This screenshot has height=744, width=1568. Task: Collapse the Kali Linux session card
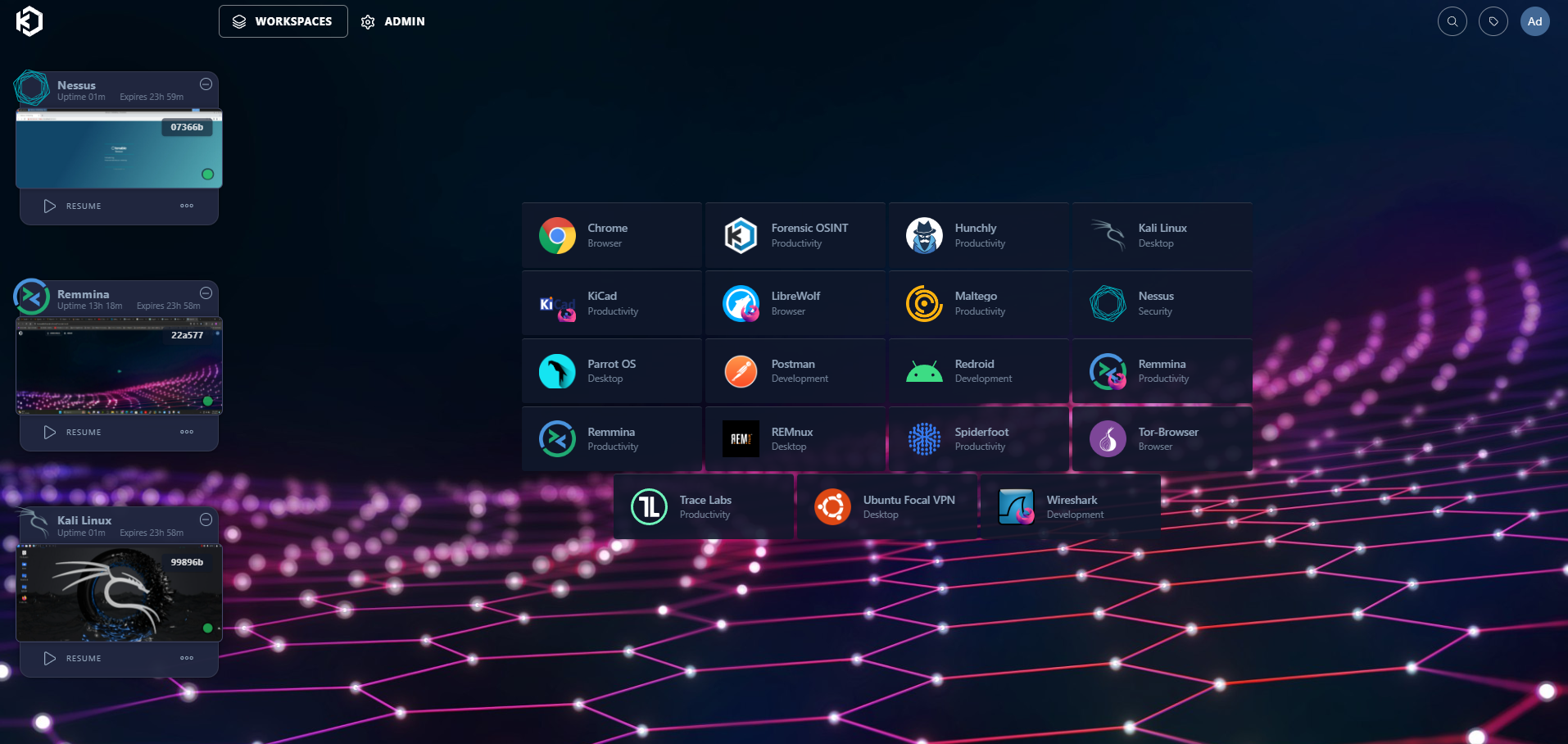coord(206,519)
